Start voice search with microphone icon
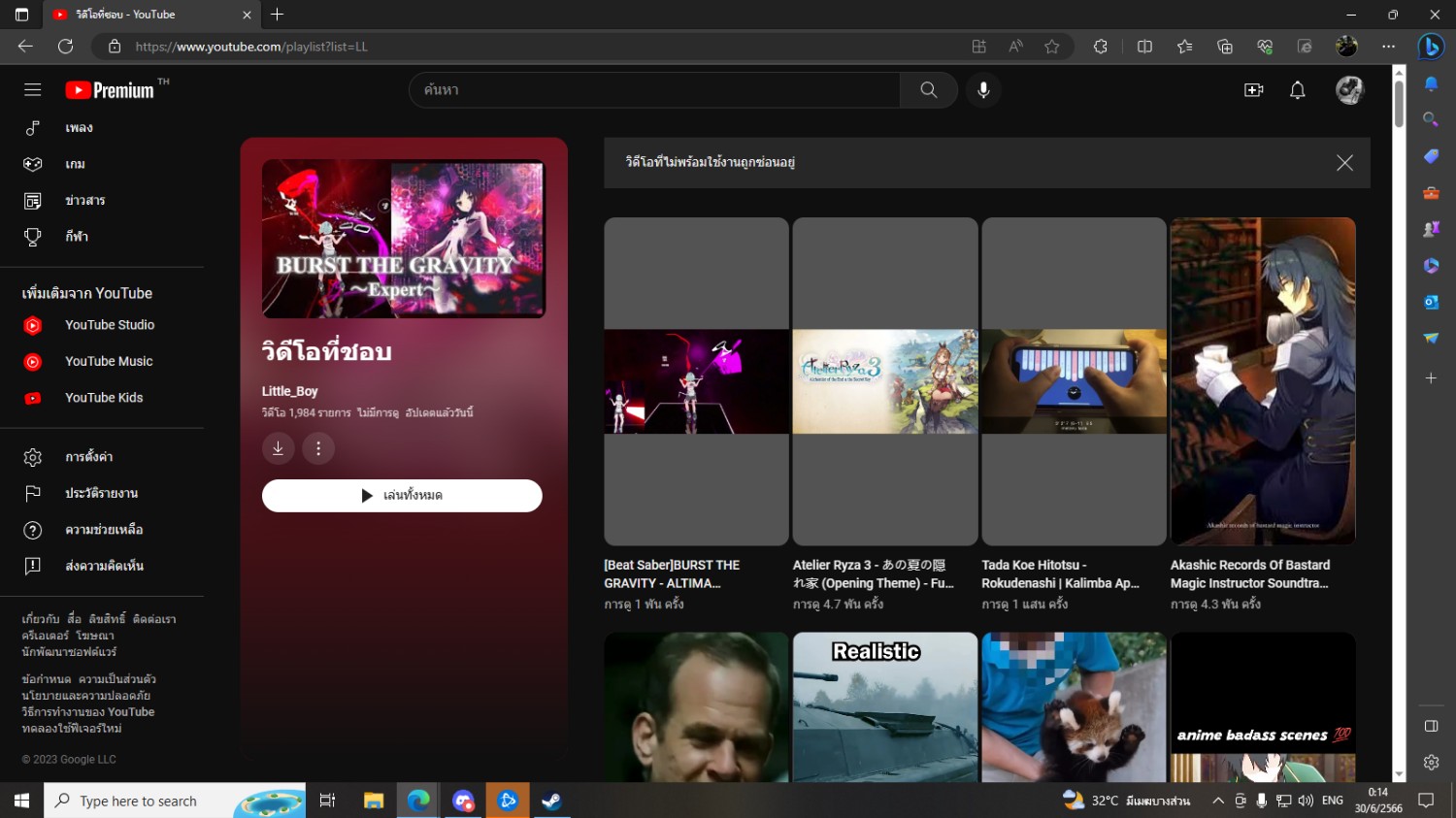 [983, 90]
